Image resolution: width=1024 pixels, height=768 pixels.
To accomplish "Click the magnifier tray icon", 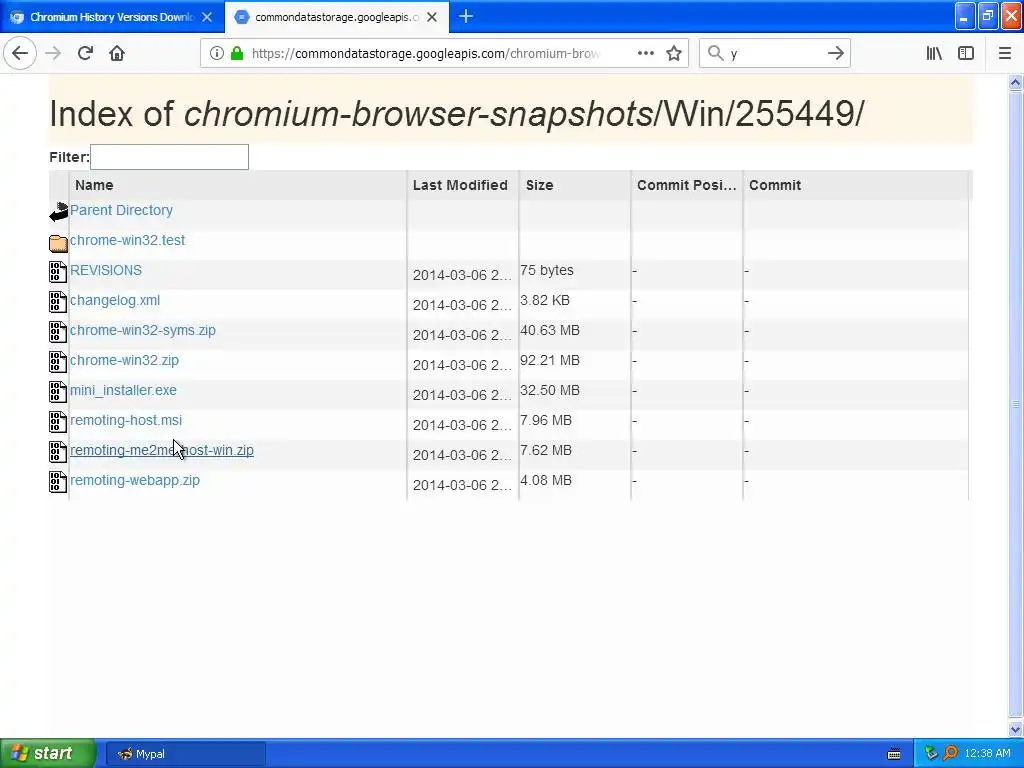I will tap(950, 754).
